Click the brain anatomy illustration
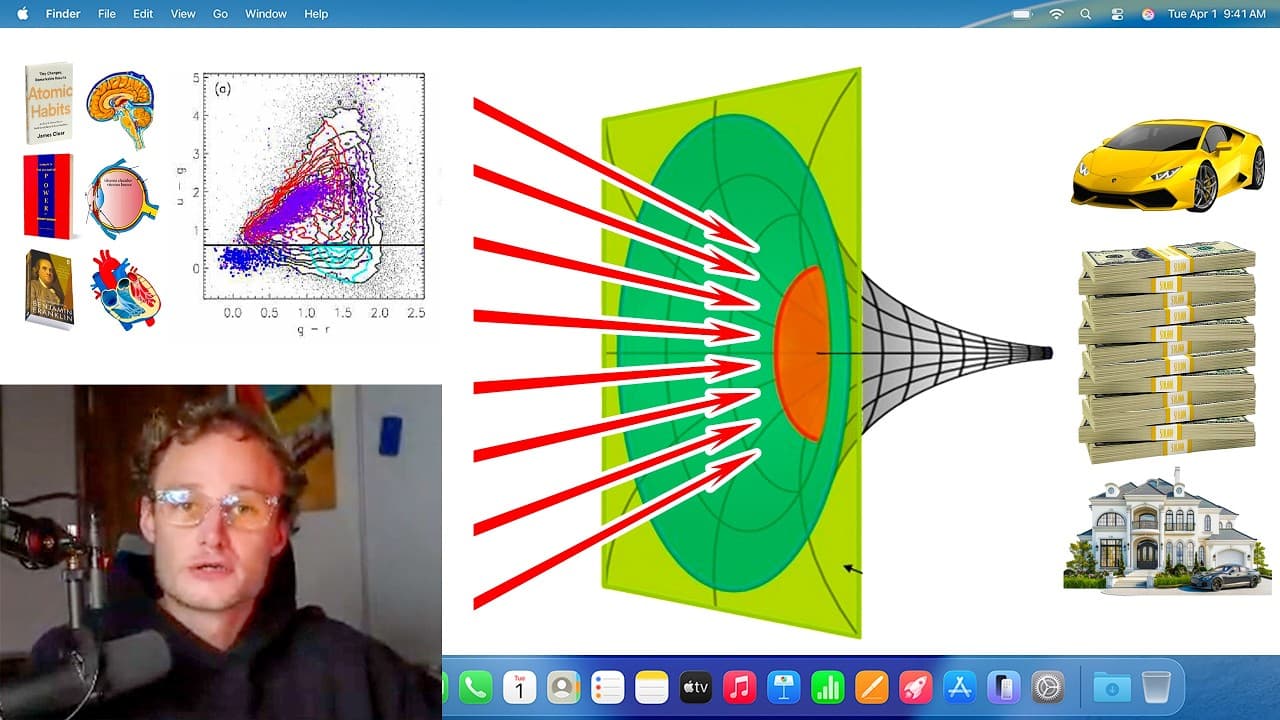 (119, 110)
